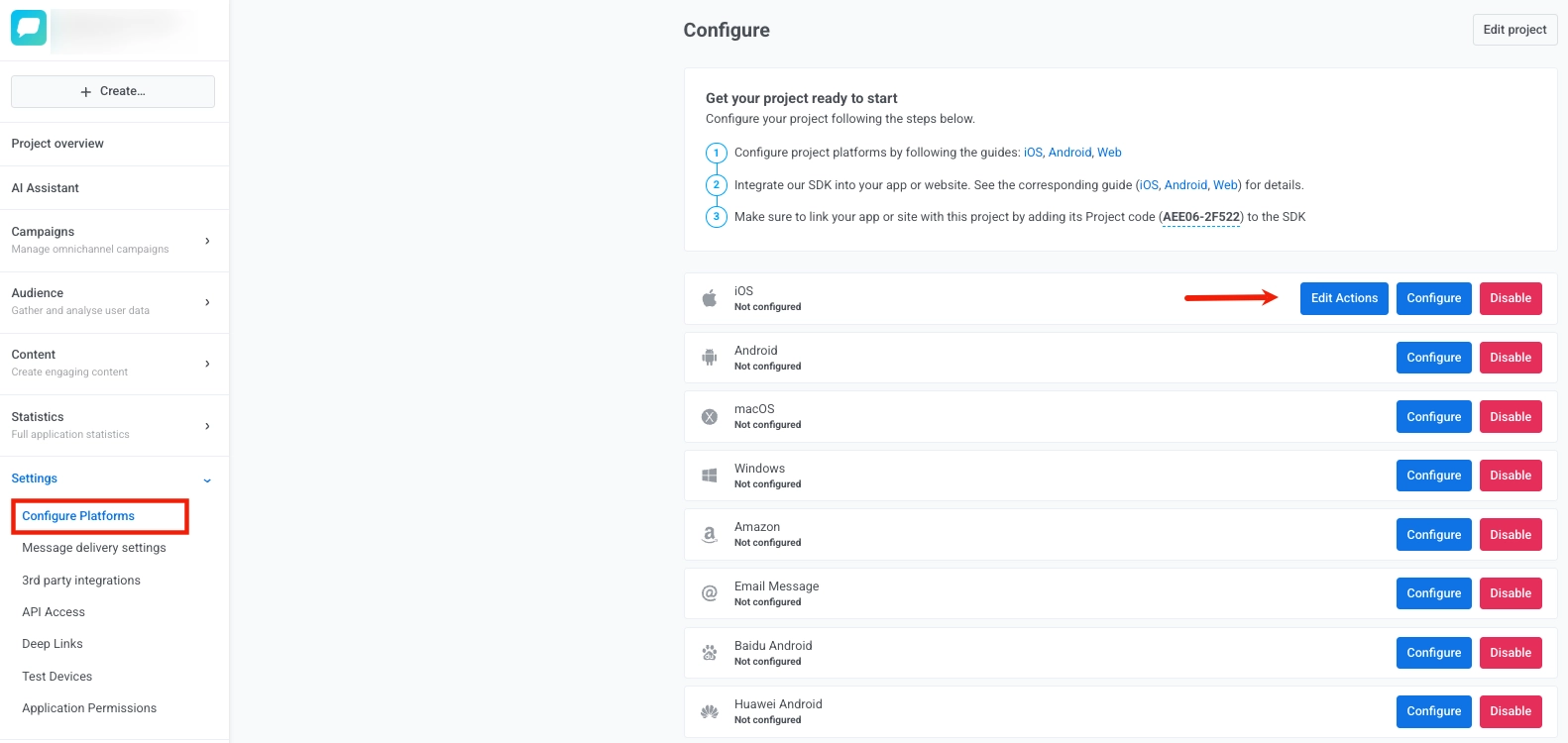The image size is (1568, 743).
Task: Click the Huawei Android flower icon
Action: tap(709, 711)
